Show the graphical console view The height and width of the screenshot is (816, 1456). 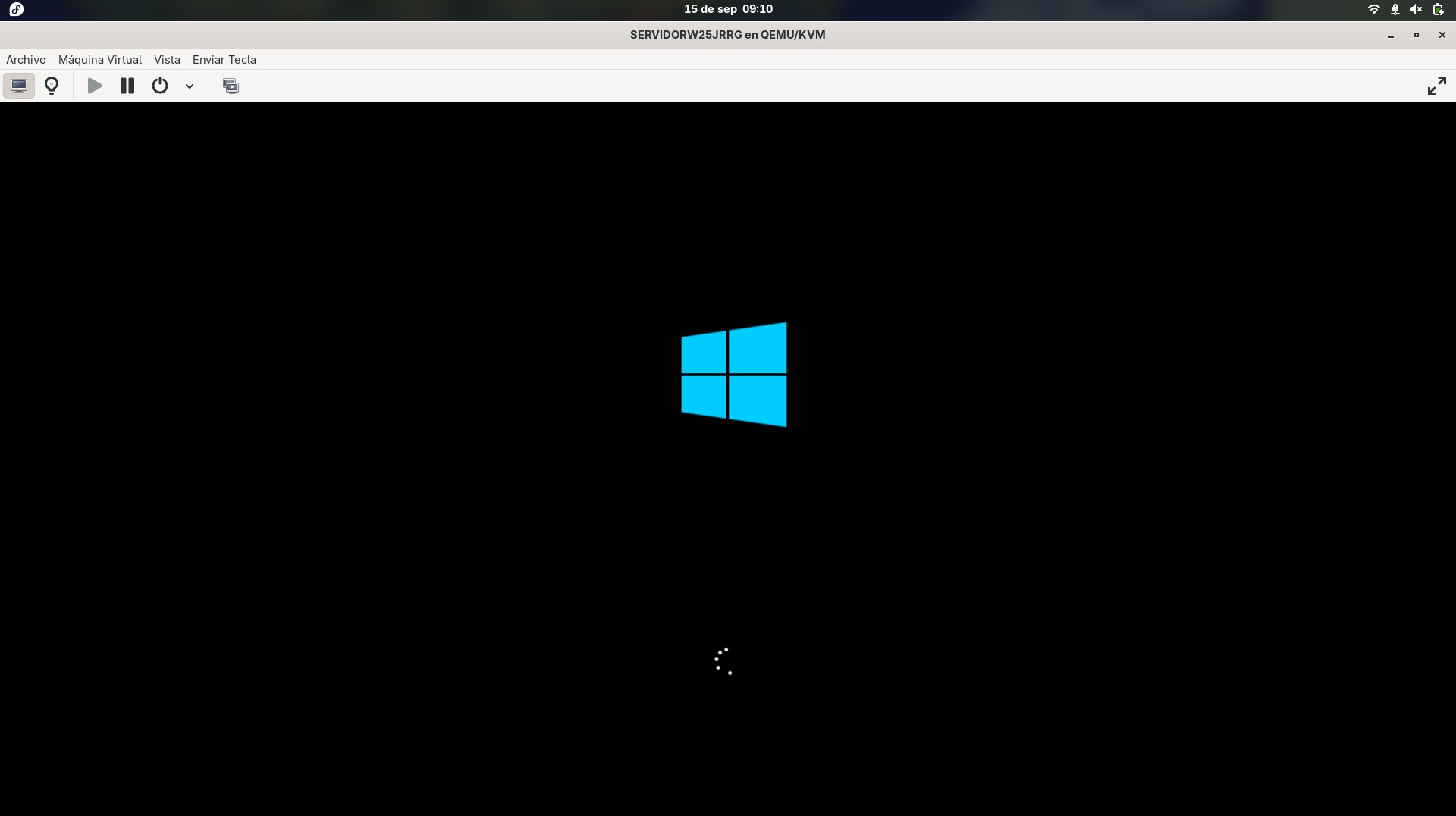point(19,86)
